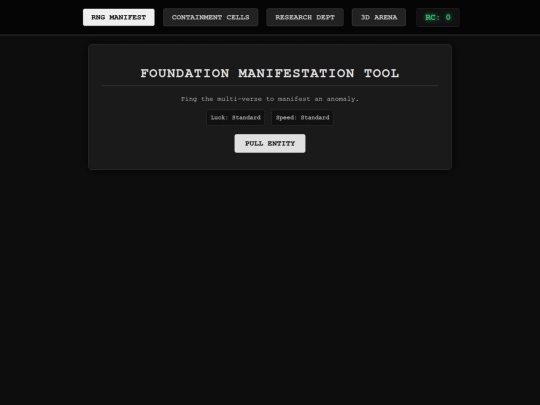Select the Luck: Standard badge
Screen dimensions: 540x405
tap(236, 117)
